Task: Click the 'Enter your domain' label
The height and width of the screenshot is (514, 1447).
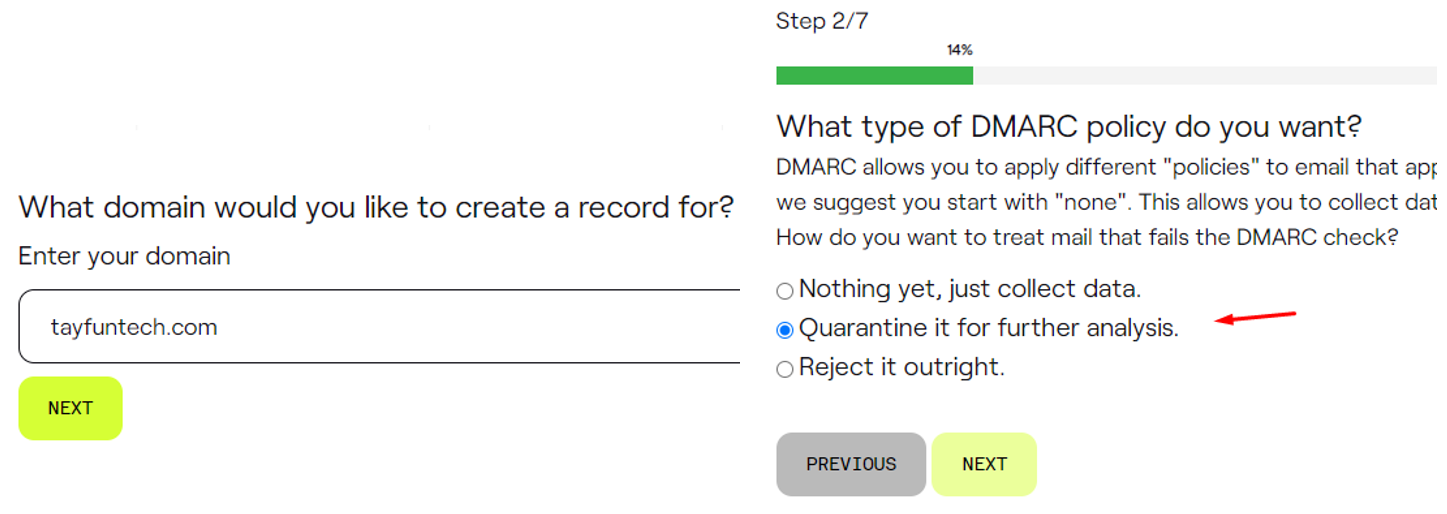Action: coord(125,256)
